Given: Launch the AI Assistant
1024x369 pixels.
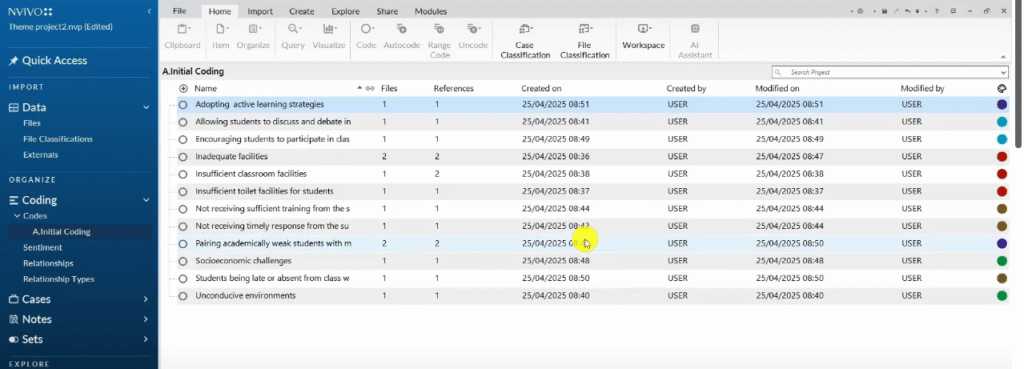Looking at the screenshot, I should [x=695, y=41].
